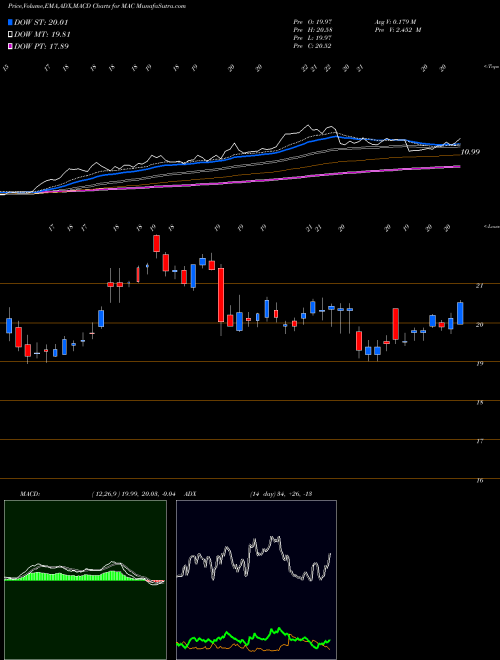
Task: Click the 'Avg V: 0.179 M' volume text
Action: click(x=395, y=22)
